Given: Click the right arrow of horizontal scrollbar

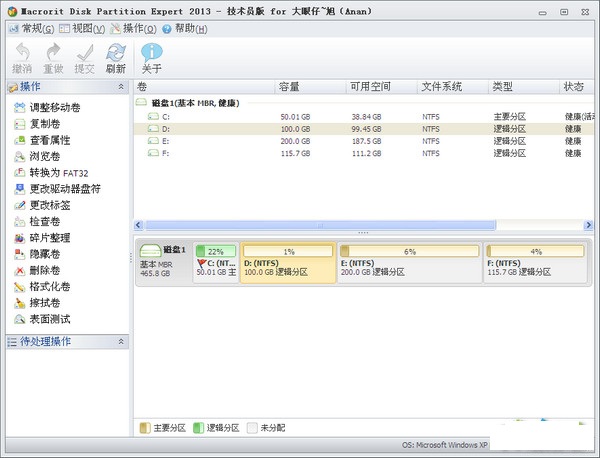Looking at the screenshot, I should [x=589, y=225].
